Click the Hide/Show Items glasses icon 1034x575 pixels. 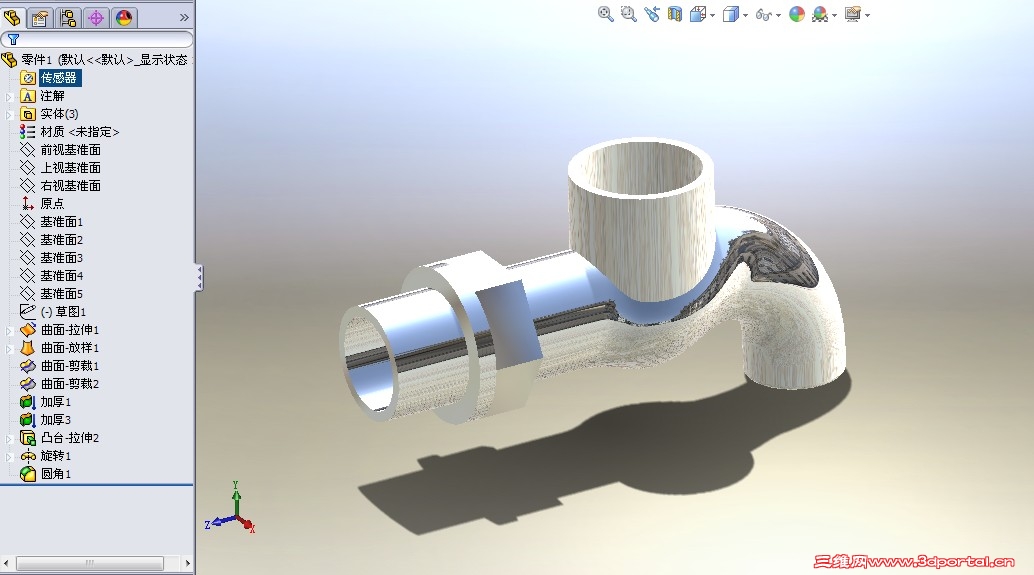pos(764,15)
